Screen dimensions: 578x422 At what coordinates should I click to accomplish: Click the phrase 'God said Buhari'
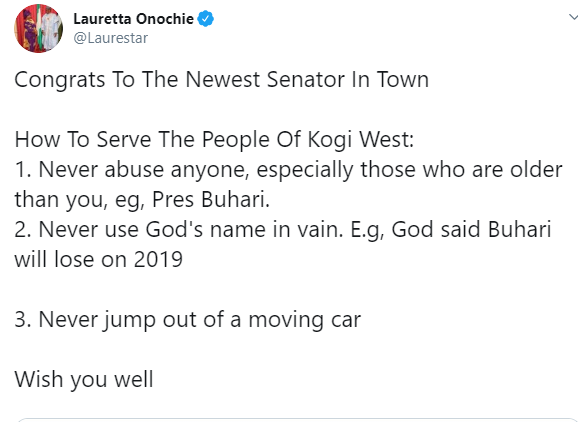pos(471,229)
